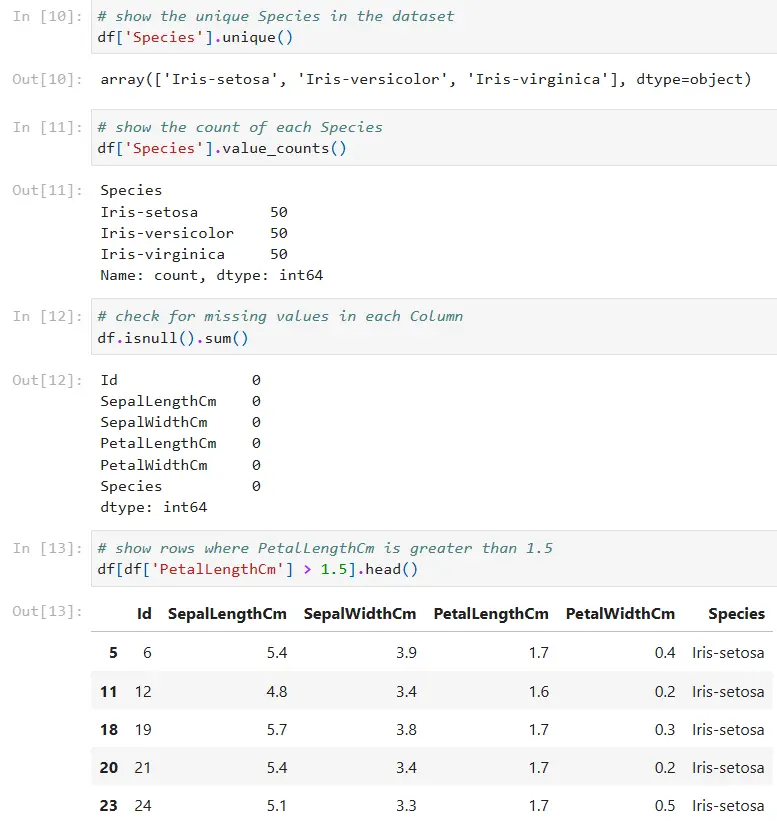Click the Out[11] output prompt
This screenshot has width=777, height=821.
tap(48, 190)
